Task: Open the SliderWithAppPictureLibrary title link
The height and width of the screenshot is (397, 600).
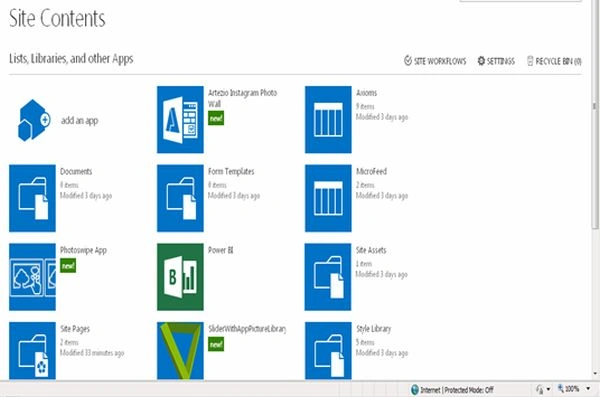Action: coord(247,329)
